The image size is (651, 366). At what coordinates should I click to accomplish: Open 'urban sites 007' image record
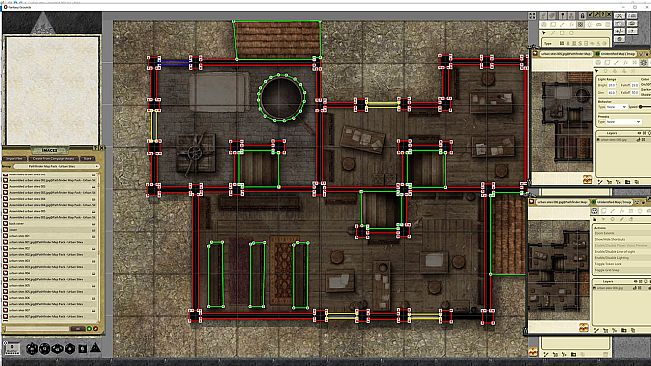point(50,310)
